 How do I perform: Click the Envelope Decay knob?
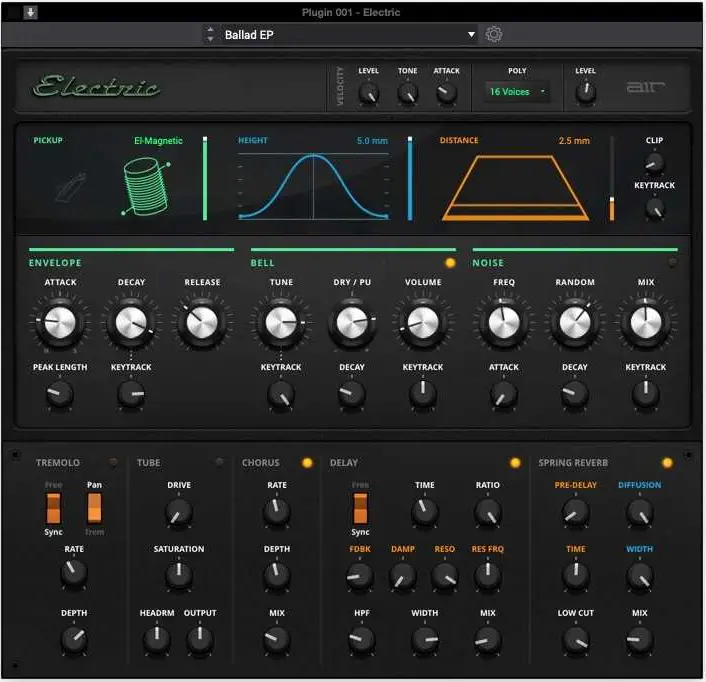[131, 322]
